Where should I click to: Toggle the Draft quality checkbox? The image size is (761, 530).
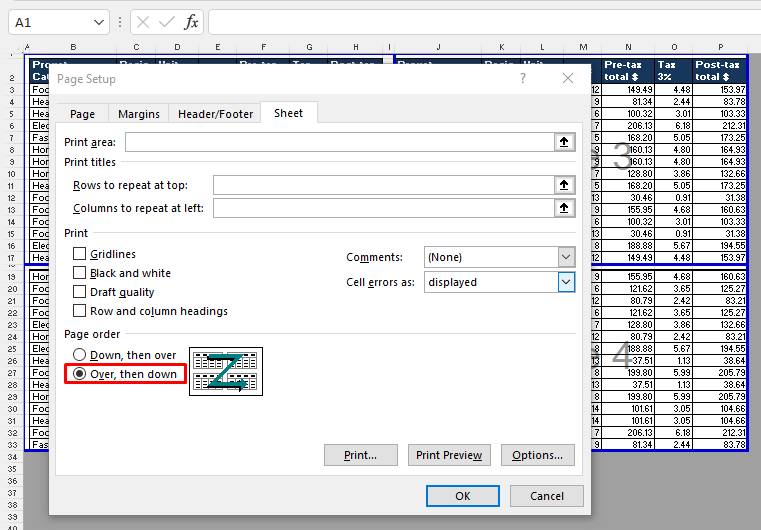pos(79,292)
